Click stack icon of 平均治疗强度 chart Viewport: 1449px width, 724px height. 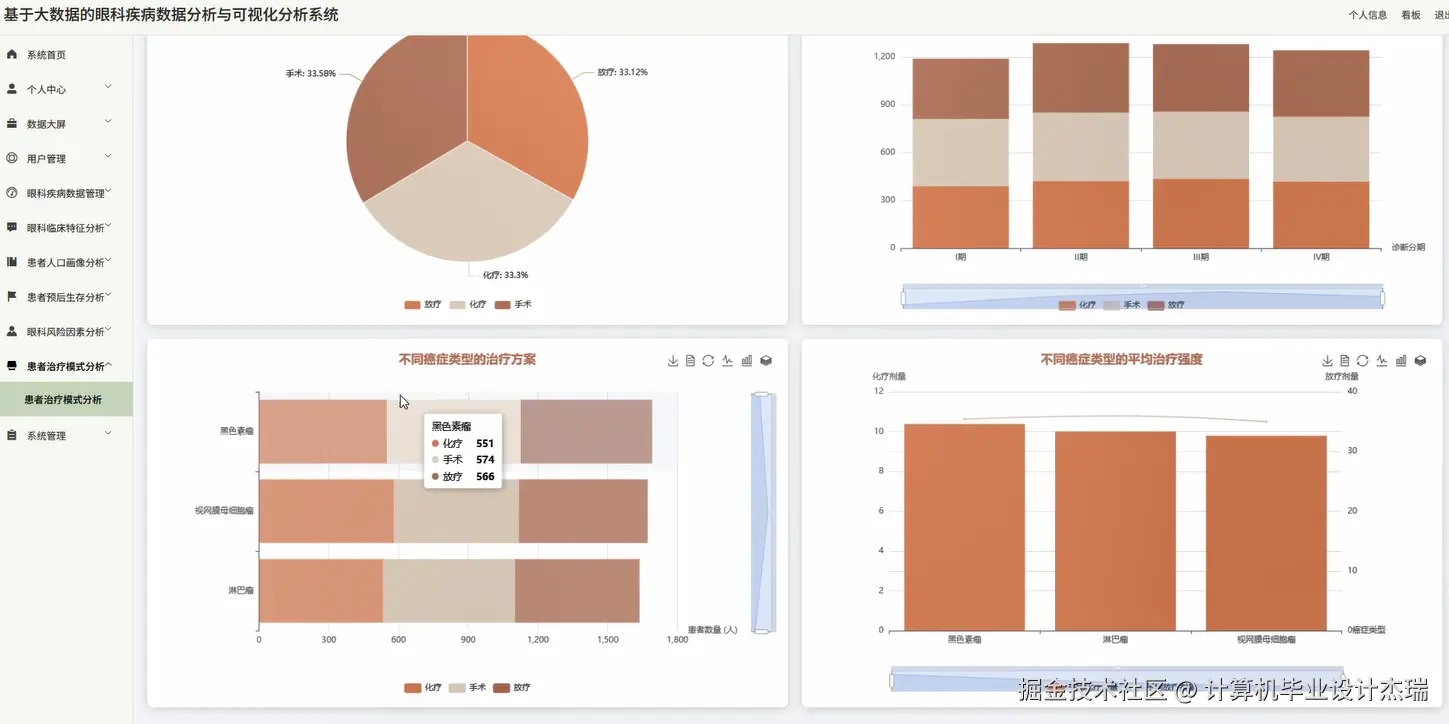click(1420, 361)
